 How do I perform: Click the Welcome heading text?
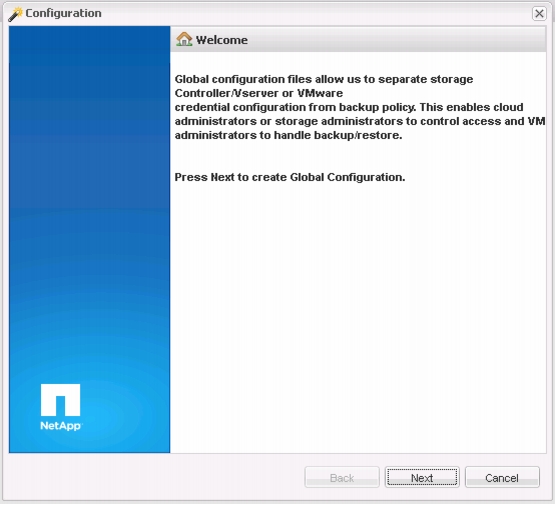pos(222,40)
